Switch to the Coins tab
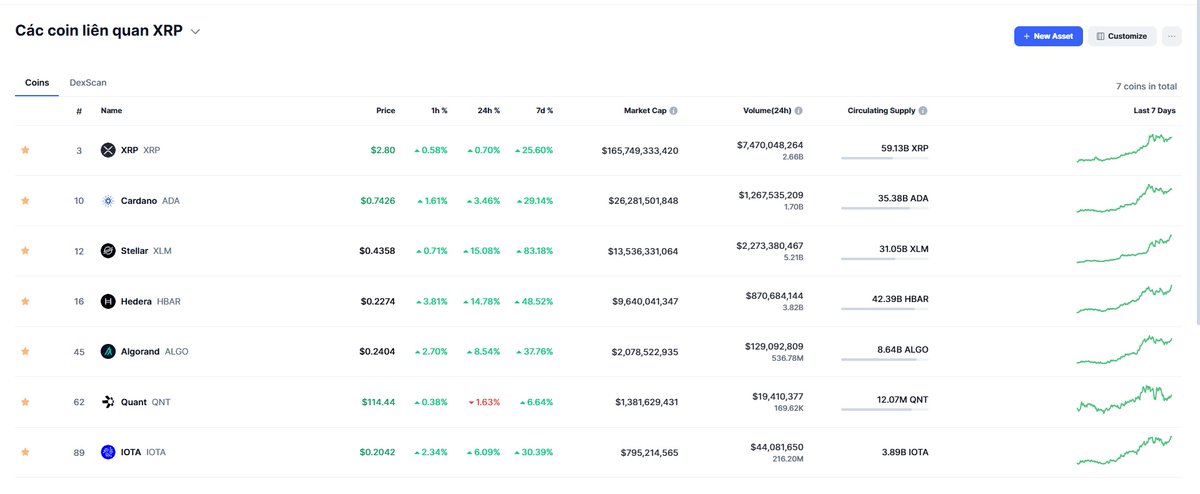The width and height of the screenshot is (1200, 494). (37, 82)
